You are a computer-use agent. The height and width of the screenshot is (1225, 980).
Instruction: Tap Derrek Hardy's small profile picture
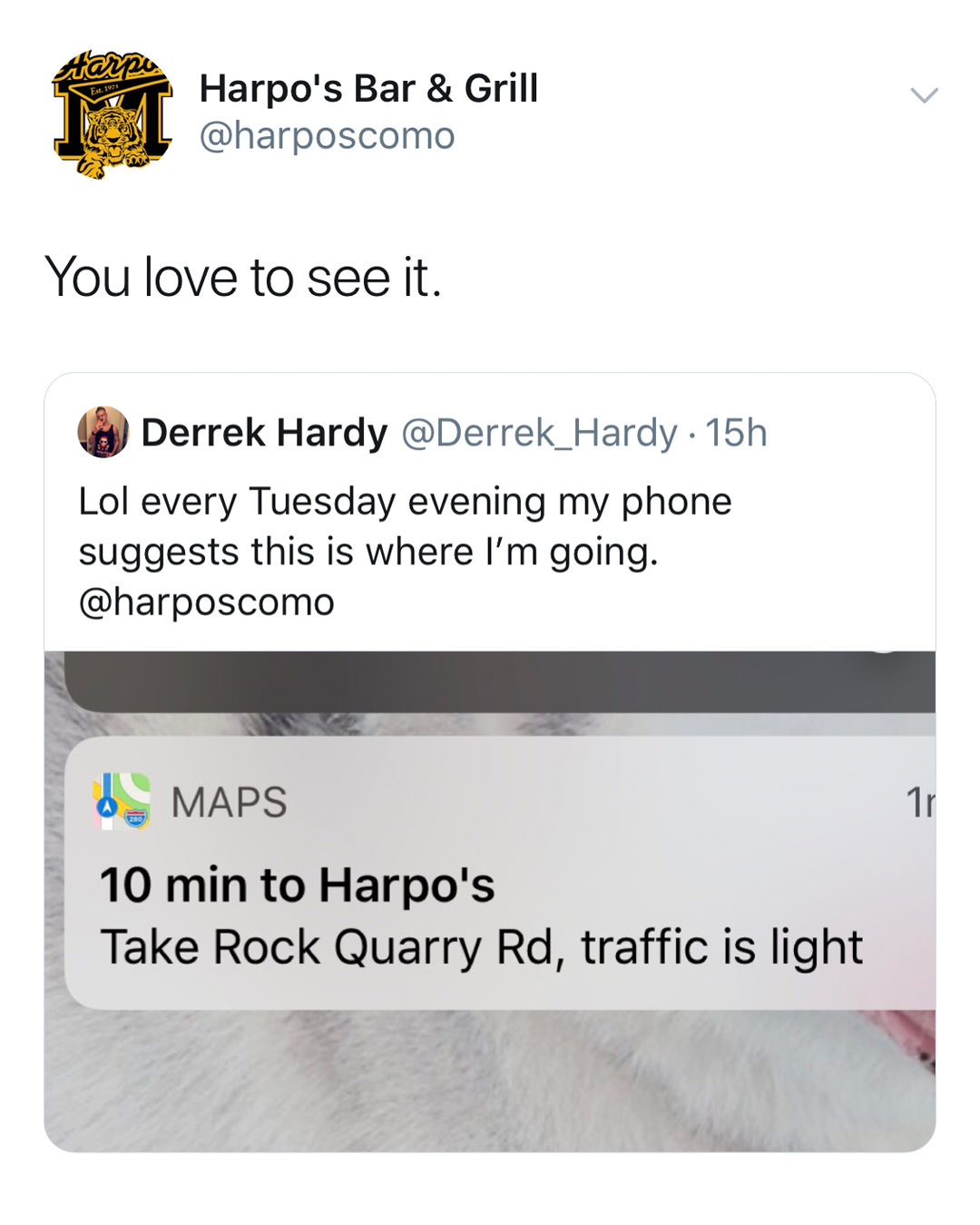pyautogui.click(x=103, y=432)
